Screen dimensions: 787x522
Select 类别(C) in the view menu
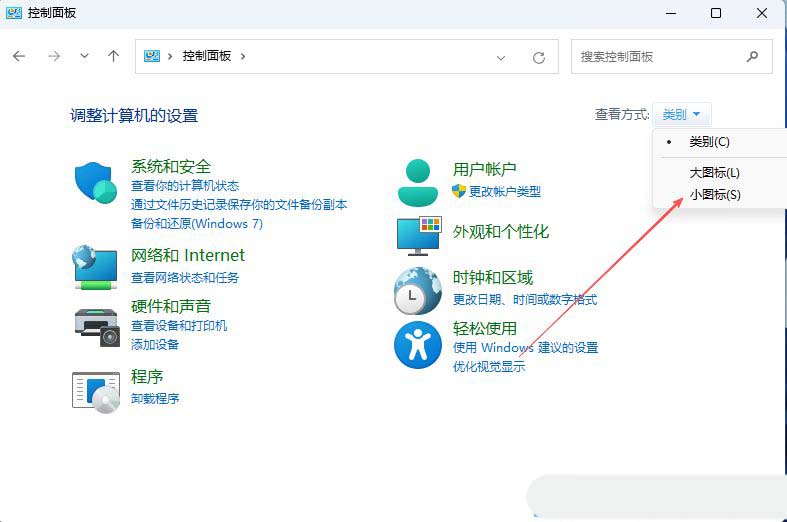coord(709,142)
